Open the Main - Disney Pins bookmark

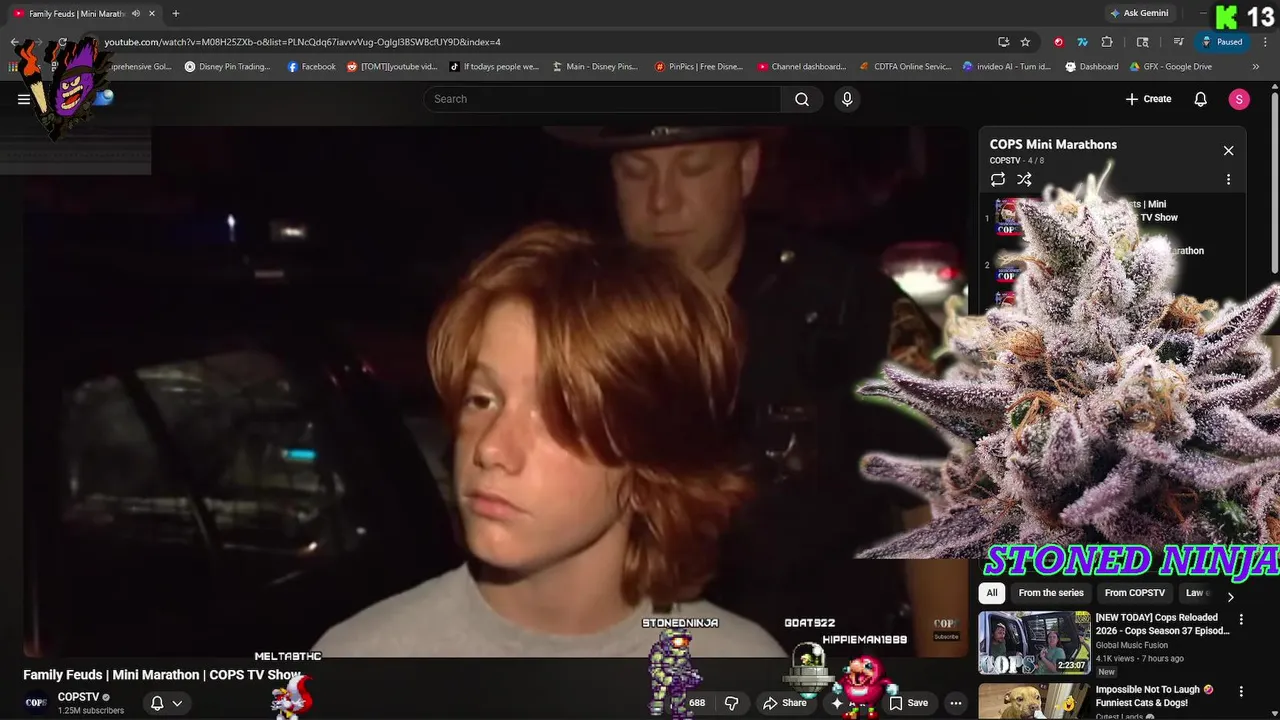pyautogui.click(x=595, y=67)
